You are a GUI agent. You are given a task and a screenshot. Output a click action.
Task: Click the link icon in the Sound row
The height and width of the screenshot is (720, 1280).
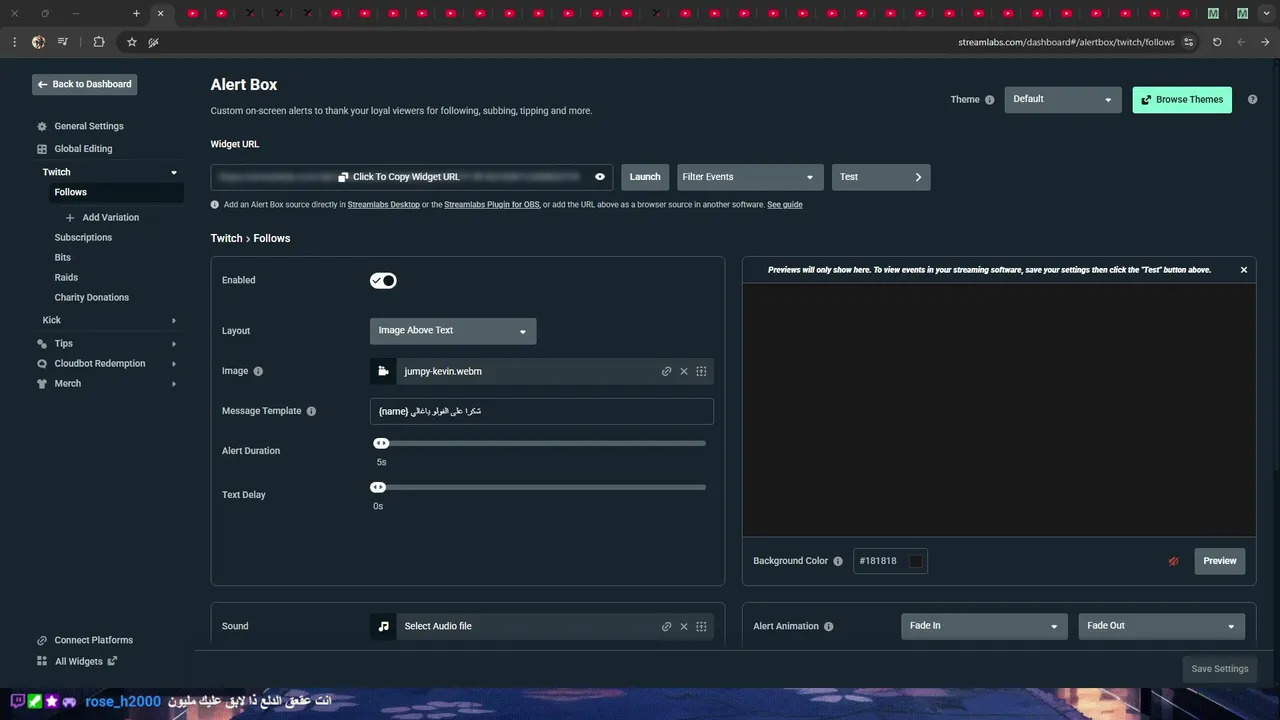(666, 626)
